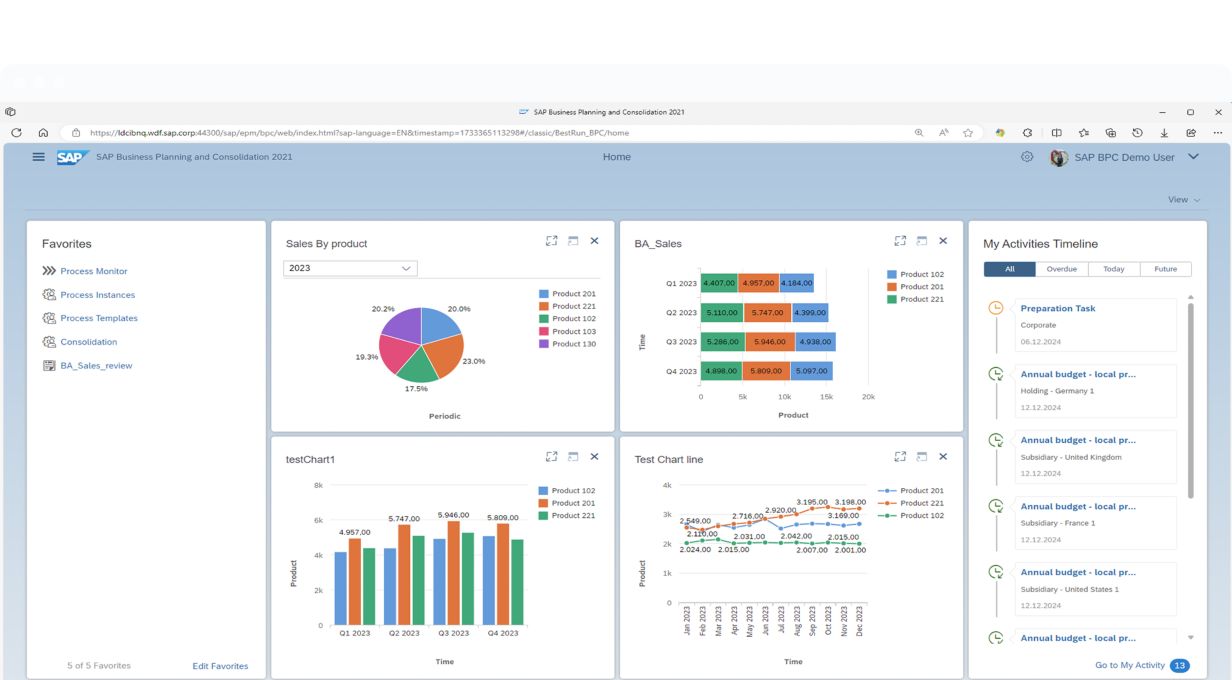Click the Process Monitor icon in Favorites
Screen dimensions: 1232x680
pos(49,271)
